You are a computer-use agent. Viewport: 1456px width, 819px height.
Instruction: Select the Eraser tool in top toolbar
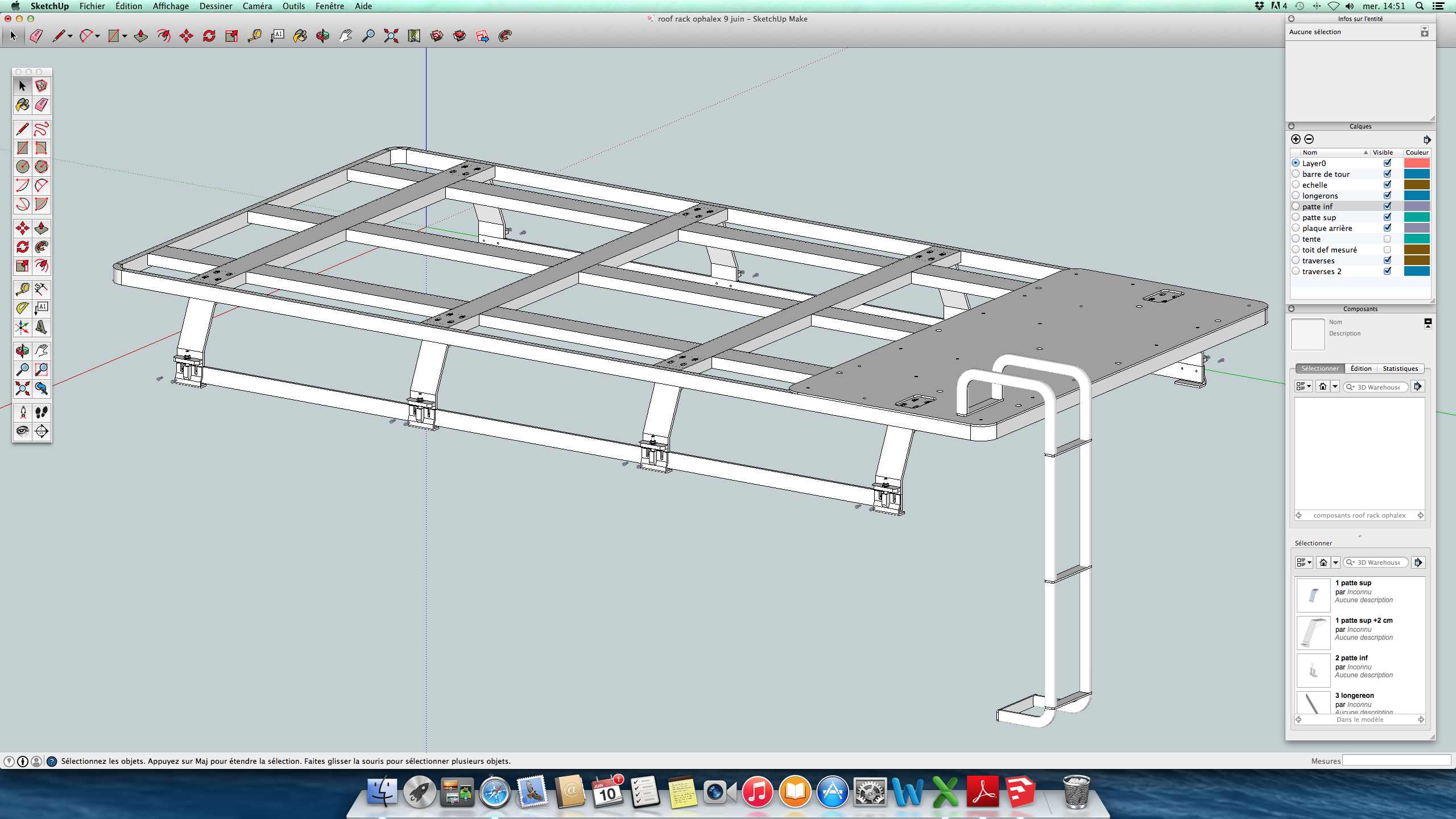pyautogui.click(x=36, y=36)
